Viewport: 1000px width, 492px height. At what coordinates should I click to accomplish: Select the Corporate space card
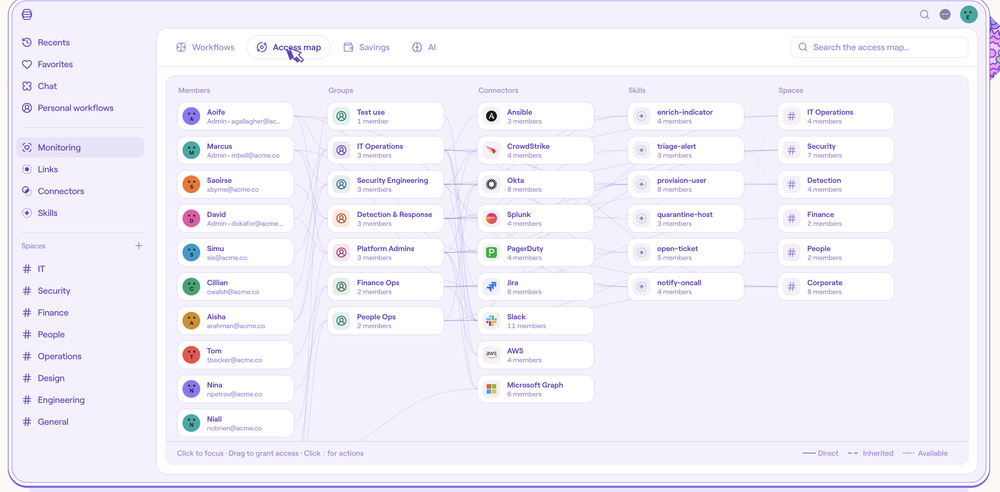click(x=836, y=287)
